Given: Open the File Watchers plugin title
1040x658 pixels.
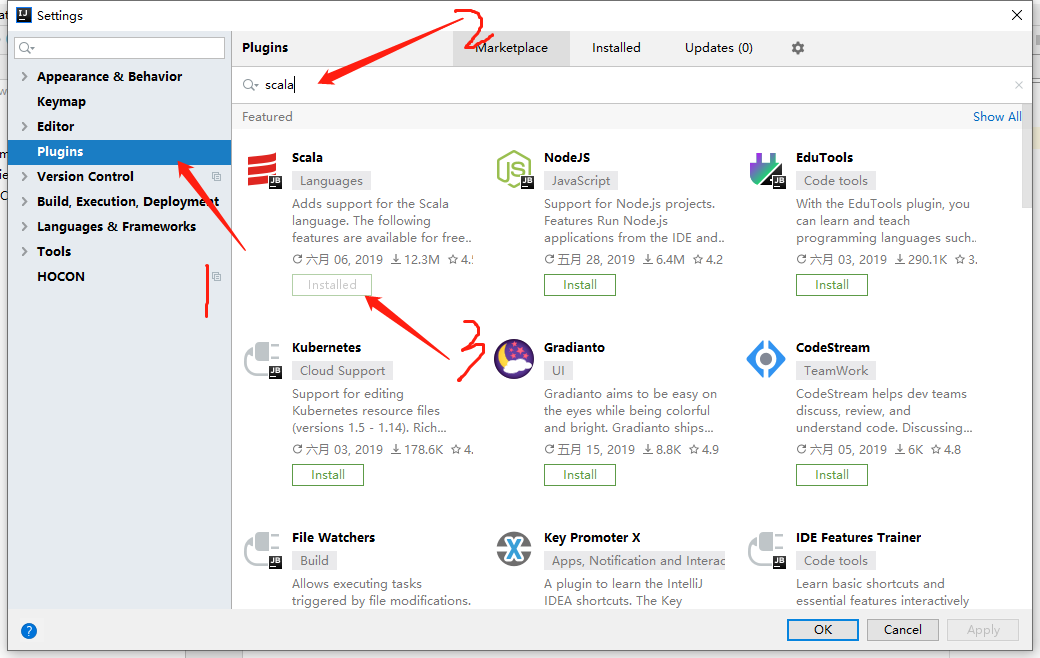Looking at the screenshot, I should click(x=334, y=538).
